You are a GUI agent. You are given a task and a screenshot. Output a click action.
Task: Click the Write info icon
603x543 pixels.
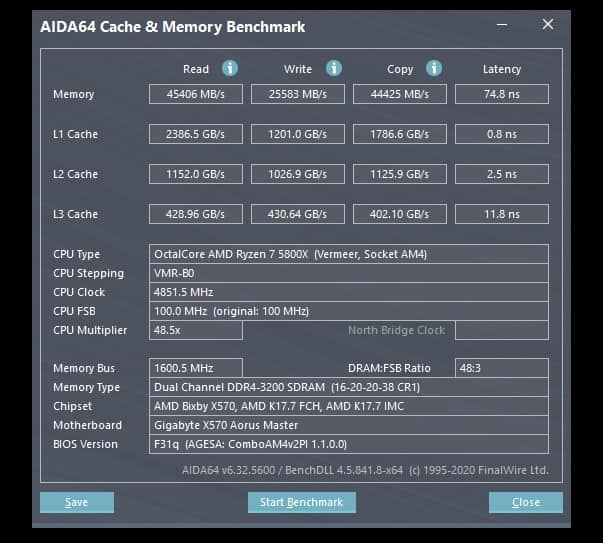coord(334,68)
